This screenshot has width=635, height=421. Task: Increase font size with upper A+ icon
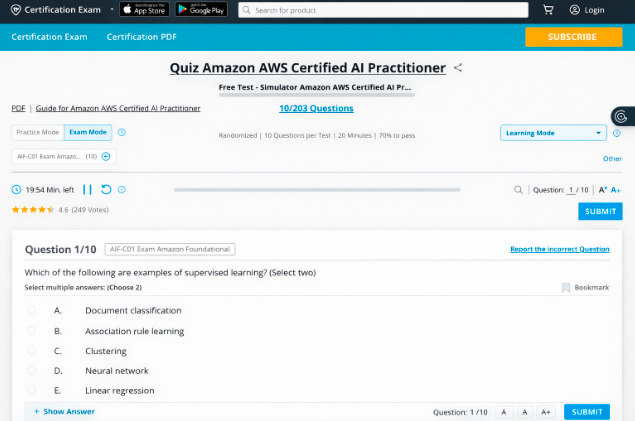(x=616, y=189)
